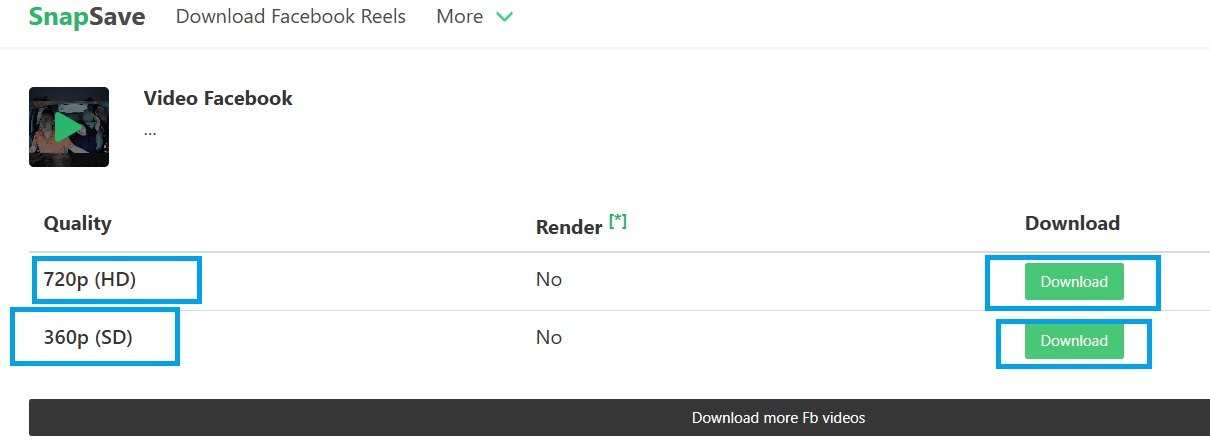The height and width of the screenshot is (448, 1210).
Task: Select the 360p (SD) quality row label
Action: (x=88, y=338)
